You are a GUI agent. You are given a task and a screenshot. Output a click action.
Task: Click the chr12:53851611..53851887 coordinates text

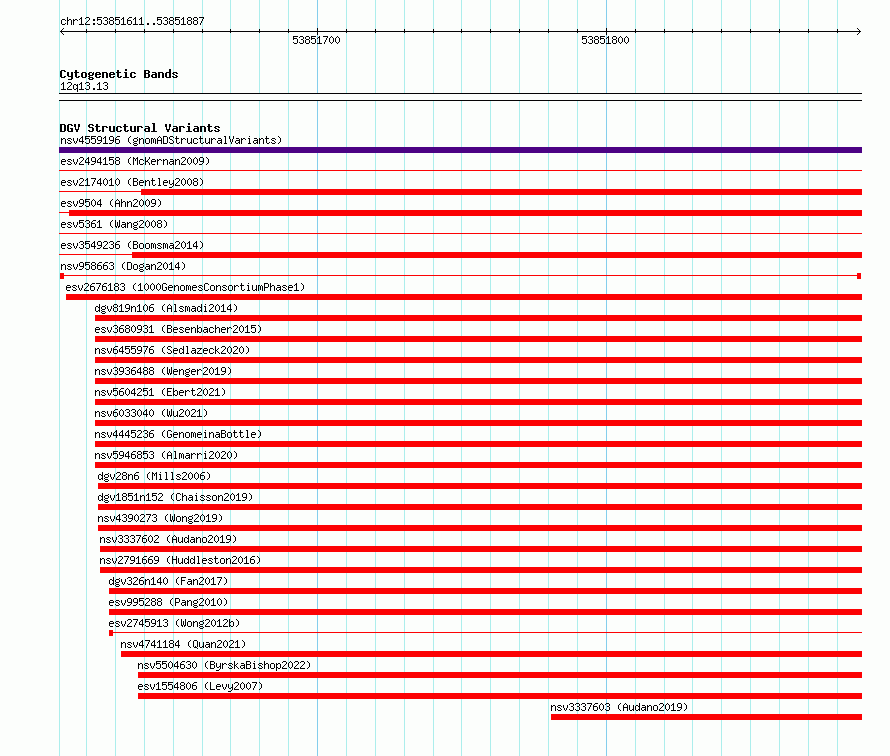click(132, 21)
